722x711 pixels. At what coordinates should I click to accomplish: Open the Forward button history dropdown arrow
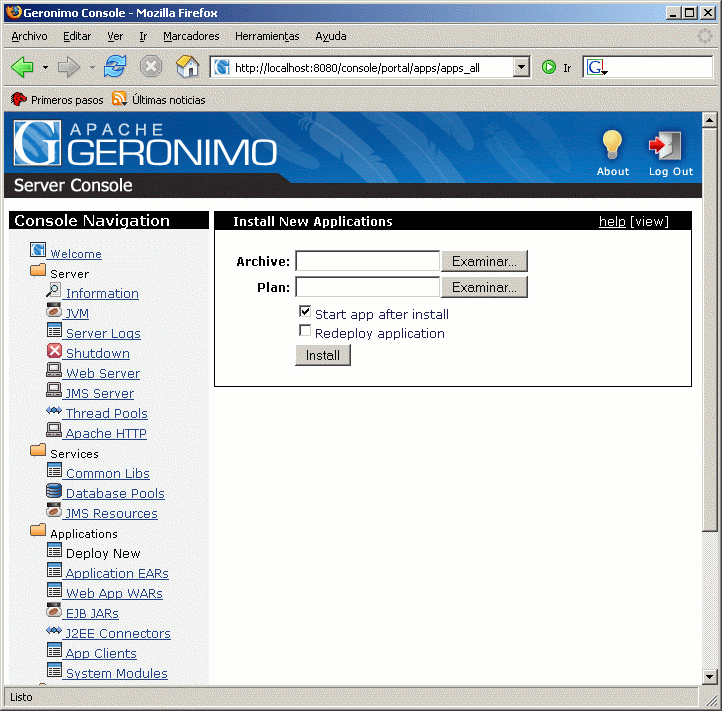pyautogui.click(x=92, y=68)
